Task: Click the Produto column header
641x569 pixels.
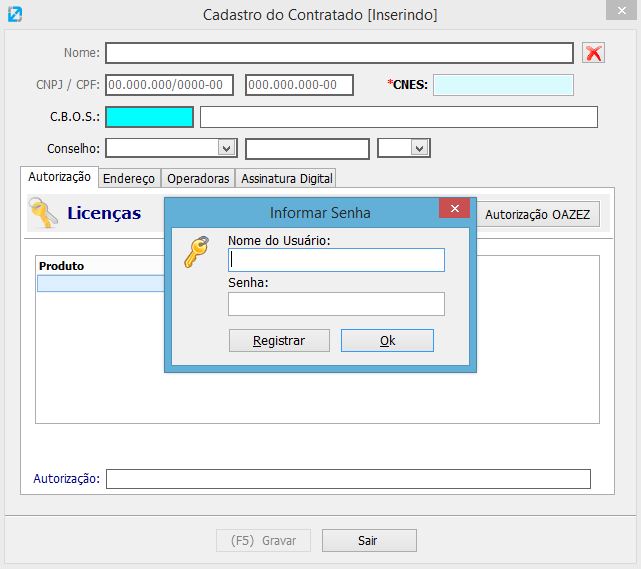Action: coord(62,266)
